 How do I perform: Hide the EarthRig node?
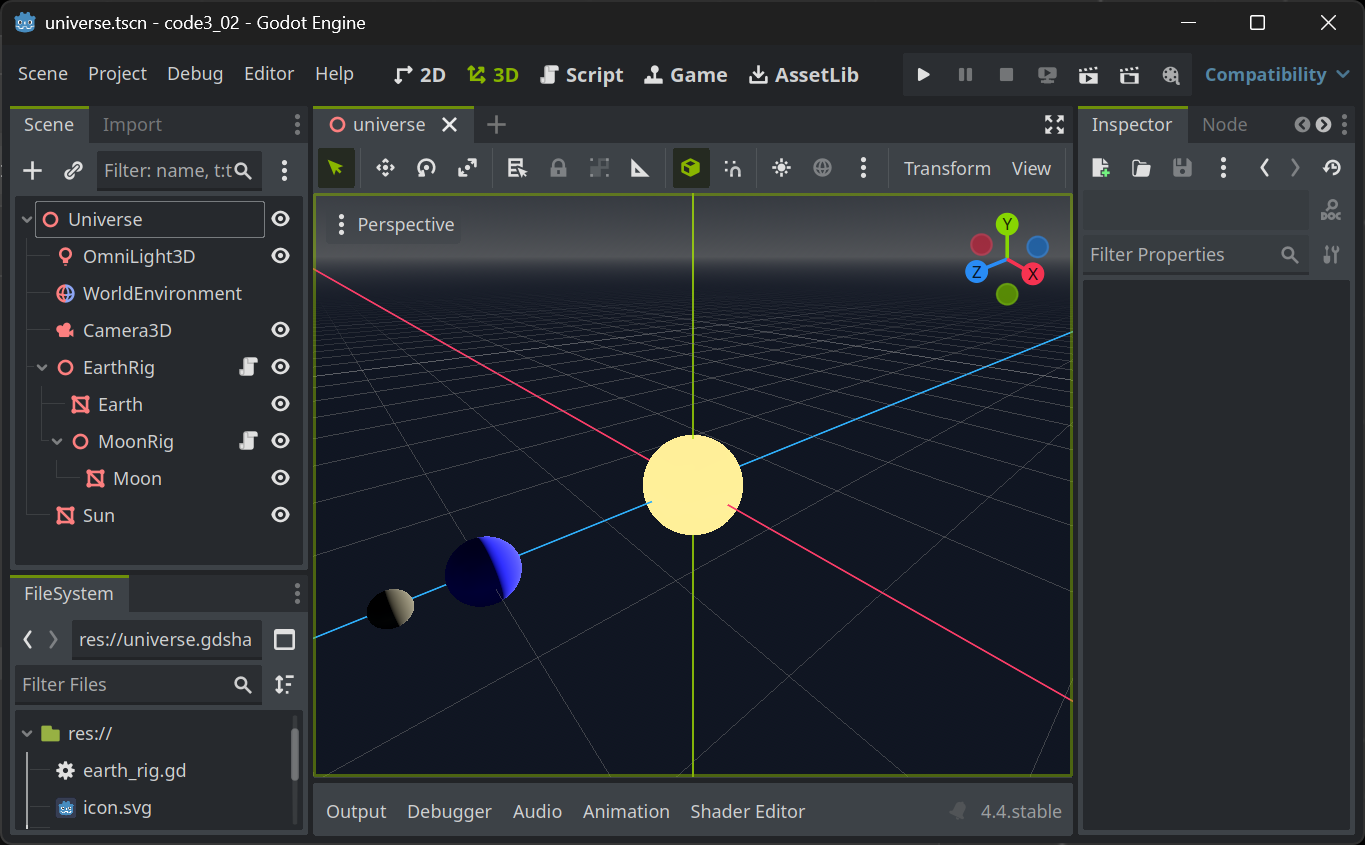pos(281,367)
